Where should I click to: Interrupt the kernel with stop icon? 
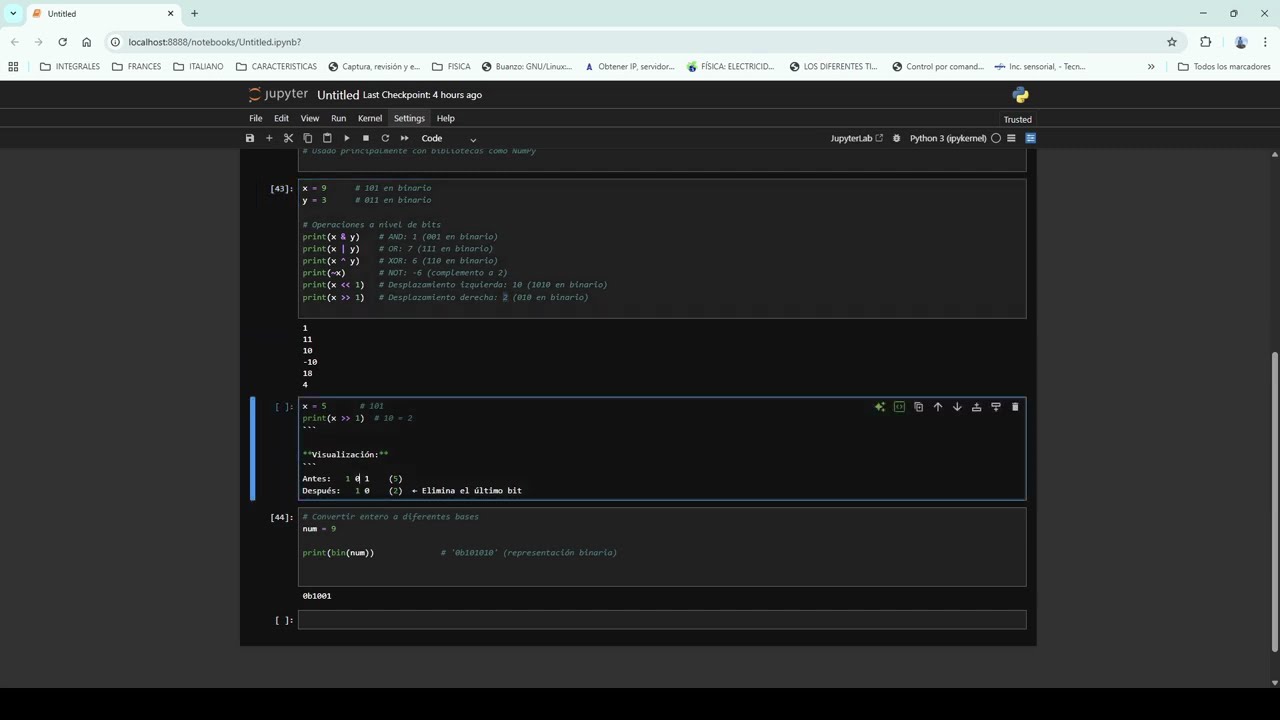[x=366, y=138]
